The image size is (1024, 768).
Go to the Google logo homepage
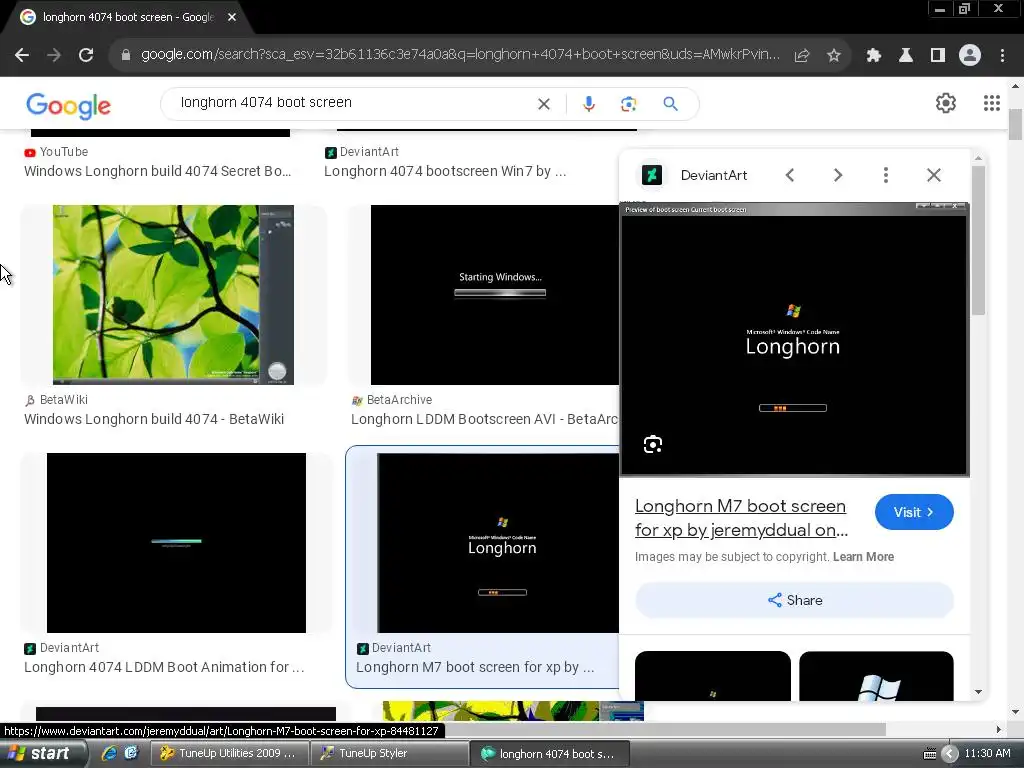pyautogui.click(x=69, y=105)
